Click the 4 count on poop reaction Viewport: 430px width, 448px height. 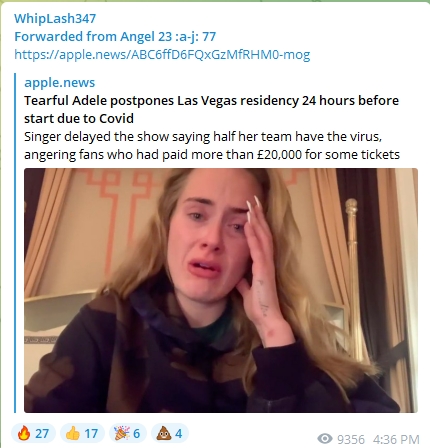tap(179, 434)
